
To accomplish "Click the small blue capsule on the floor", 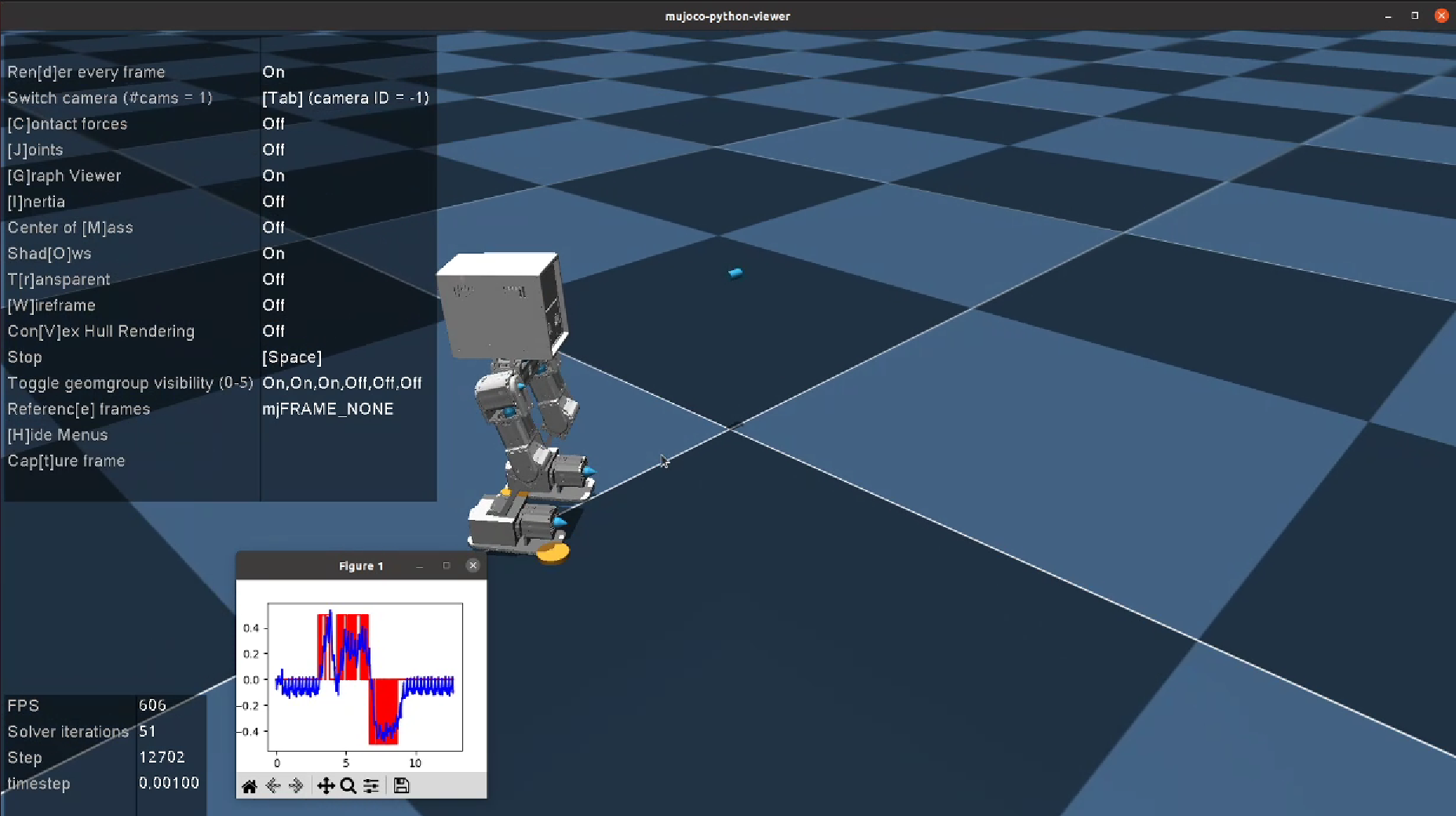I will 735,273.
